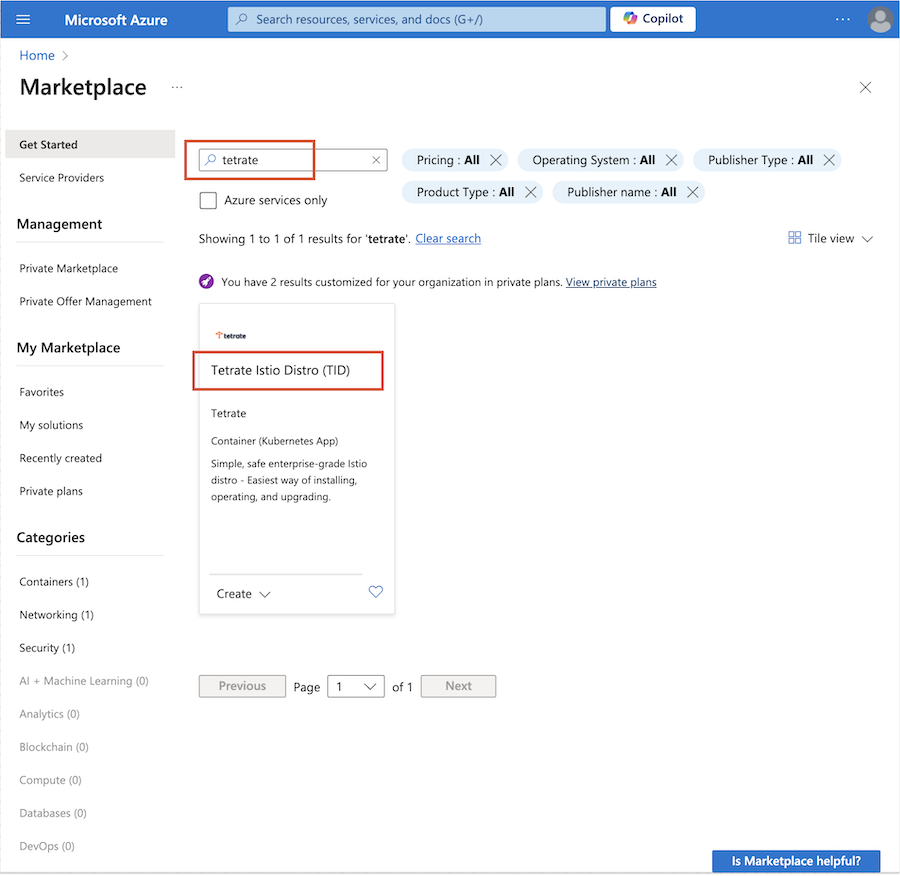This screenshot has width=900, height=876.
Task: Remove the Publisher Type filter
Action: click(x=829, y=160)
